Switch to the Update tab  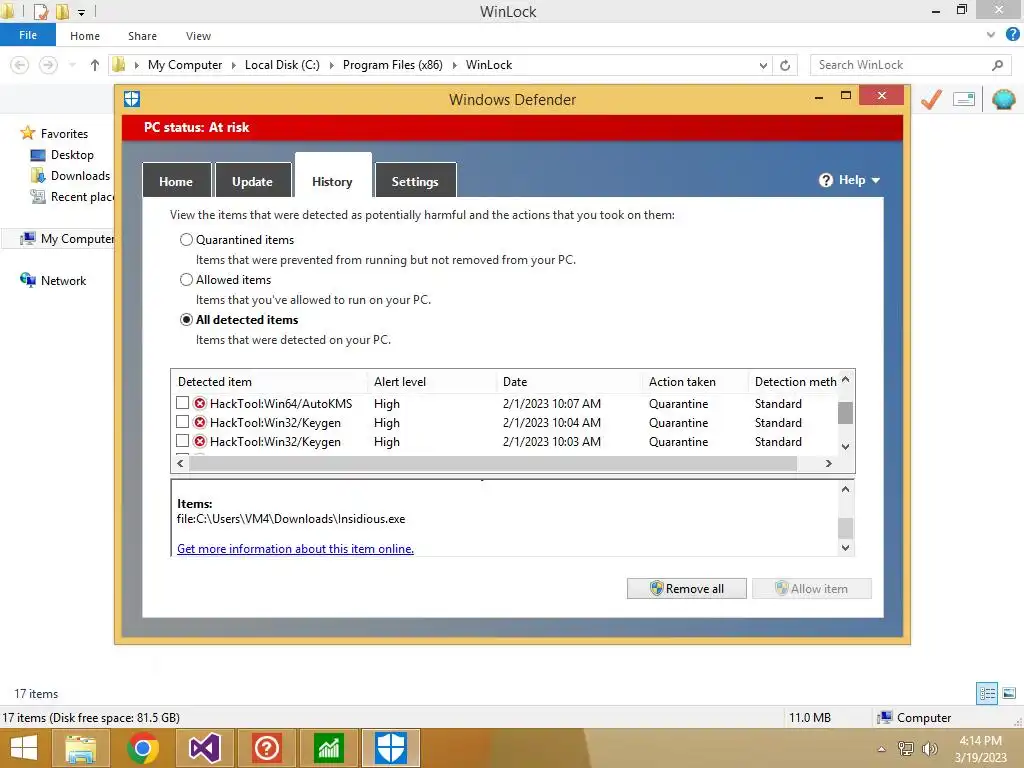pyautogui.click(x=252, y=181)
